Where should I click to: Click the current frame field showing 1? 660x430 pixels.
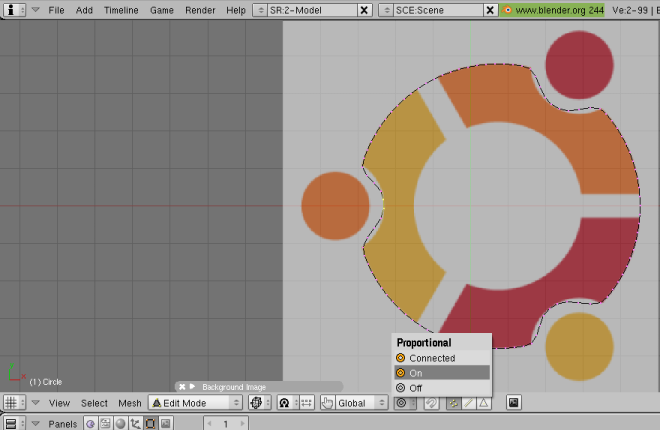[226, 423]
